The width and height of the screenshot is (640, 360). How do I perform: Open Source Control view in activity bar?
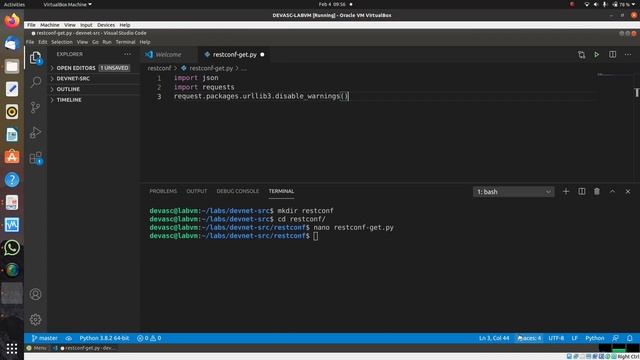(36, 107)
